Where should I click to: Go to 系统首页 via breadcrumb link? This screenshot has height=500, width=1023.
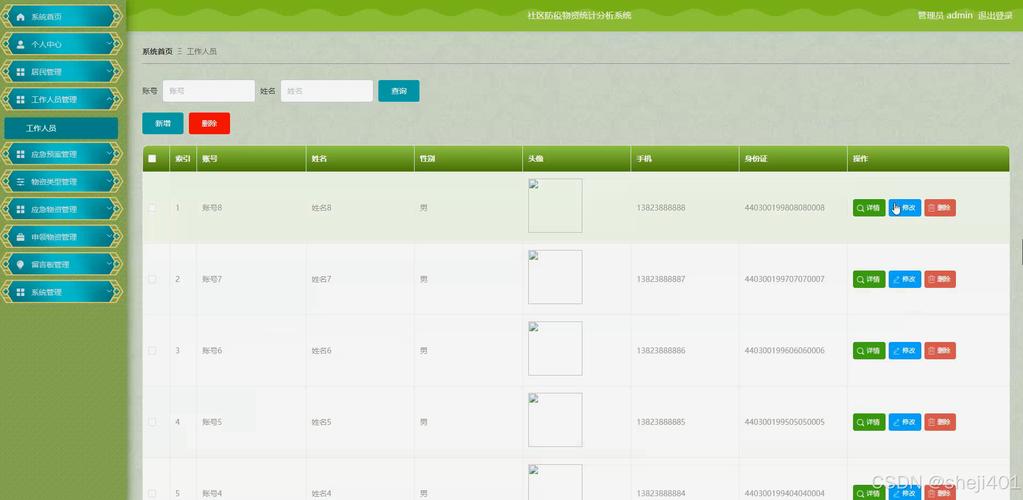click(x=157, y=51)
